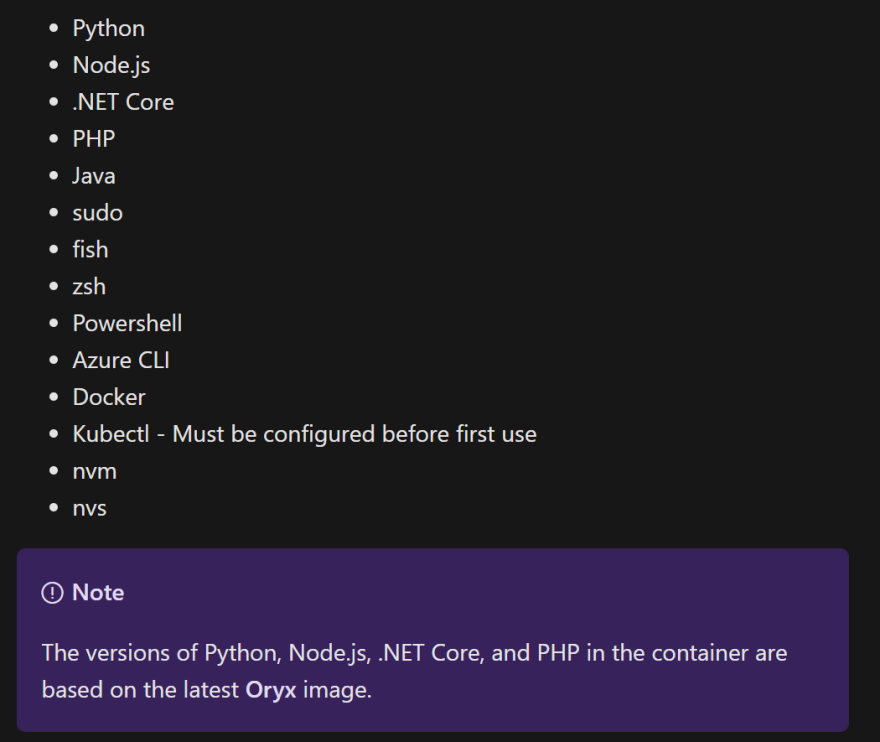Viewport: 880px width, 742px height.
Task: Open the Oryx link in note
Action: click(x=271, y=690)
